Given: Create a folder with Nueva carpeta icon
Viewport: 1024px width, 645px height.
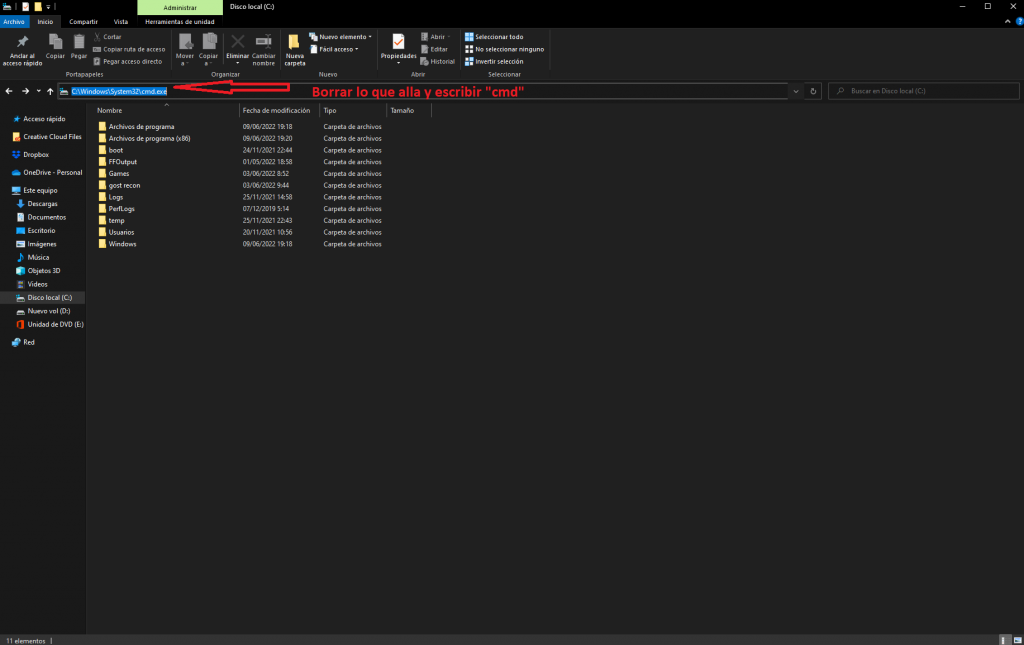Looking at the screenshot, I should [x=294, y=42].
